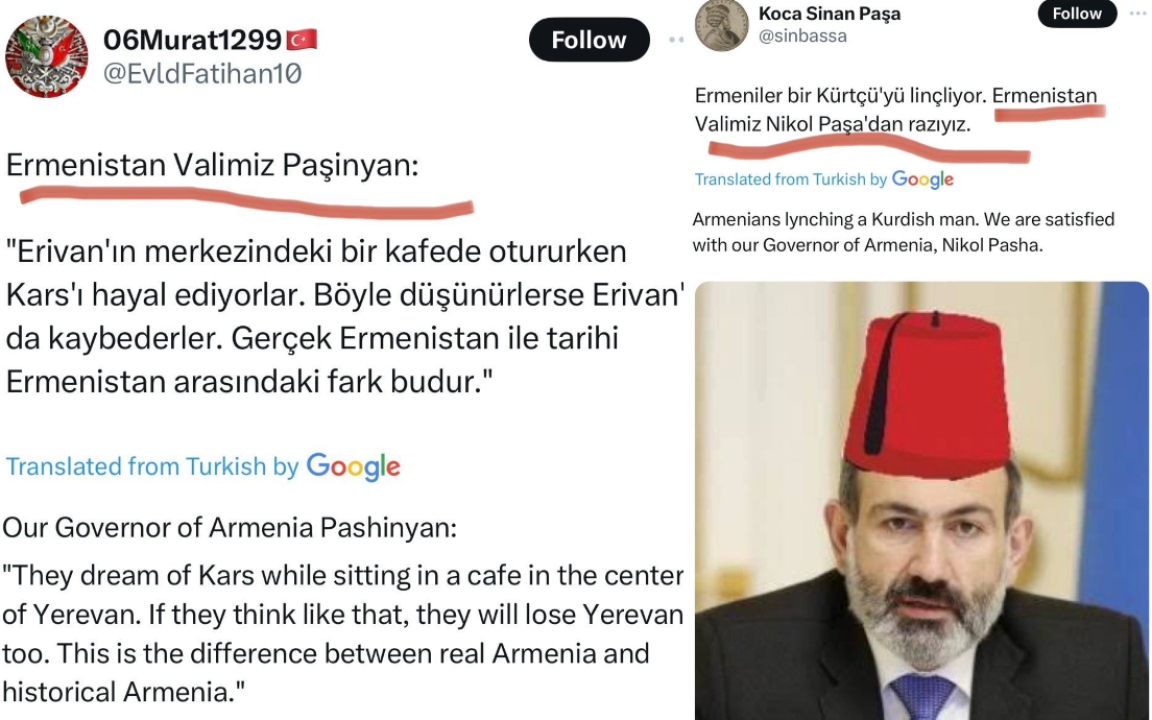Open the @EvldFatihan10 handle
Viewport: 1152px width, 720px height.
(x=202, y=73)
